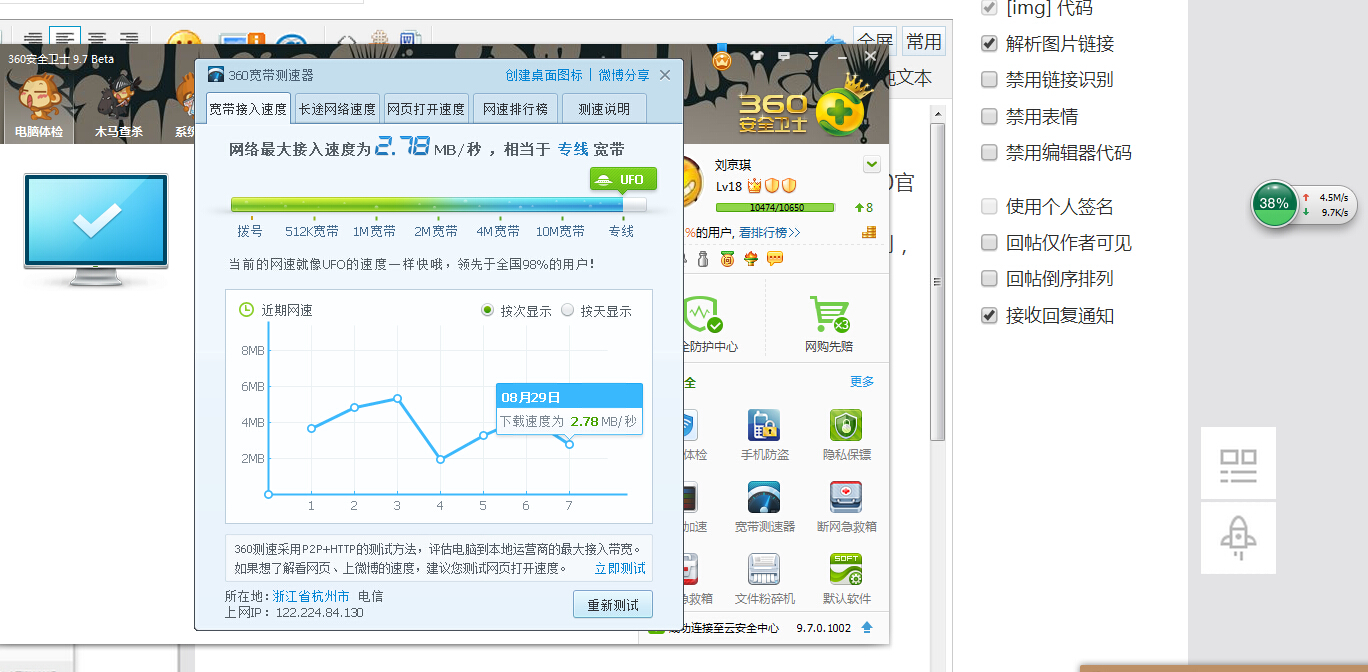Viewport: 1368px width, 672px height.
Task: Expand the 更多 tools link
Action: (862, 382)
